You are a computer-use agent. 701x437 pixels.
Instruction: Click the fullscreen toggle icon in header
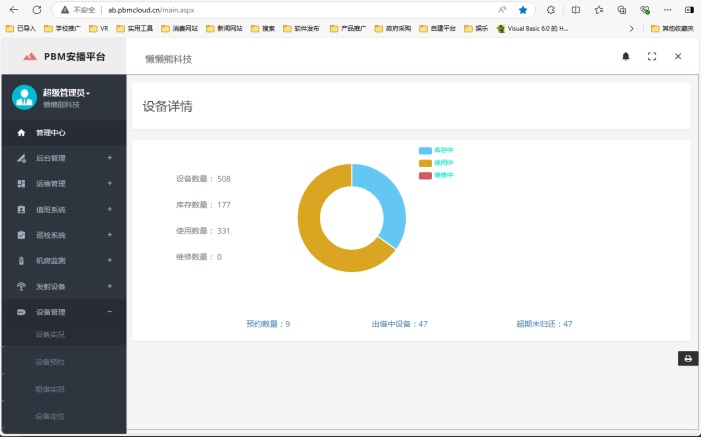(x=652, y=57)
